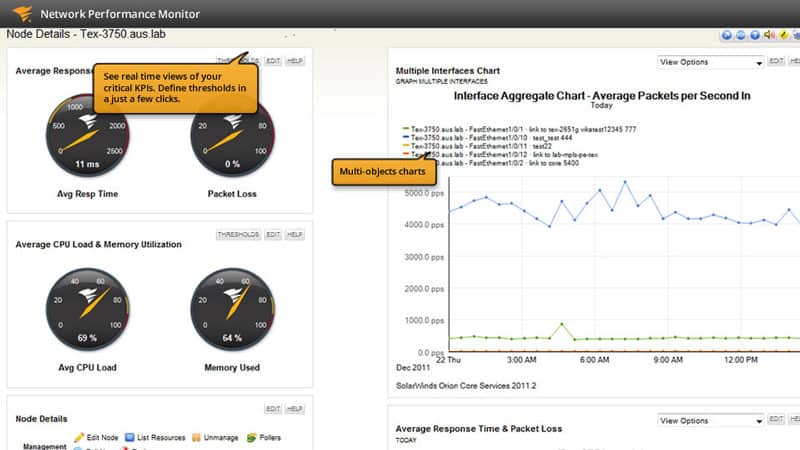Click legend entry 'FastEthernet1/0/1 - link to tex-2651g'
This screenshot has height=450, width=800.
523,130
